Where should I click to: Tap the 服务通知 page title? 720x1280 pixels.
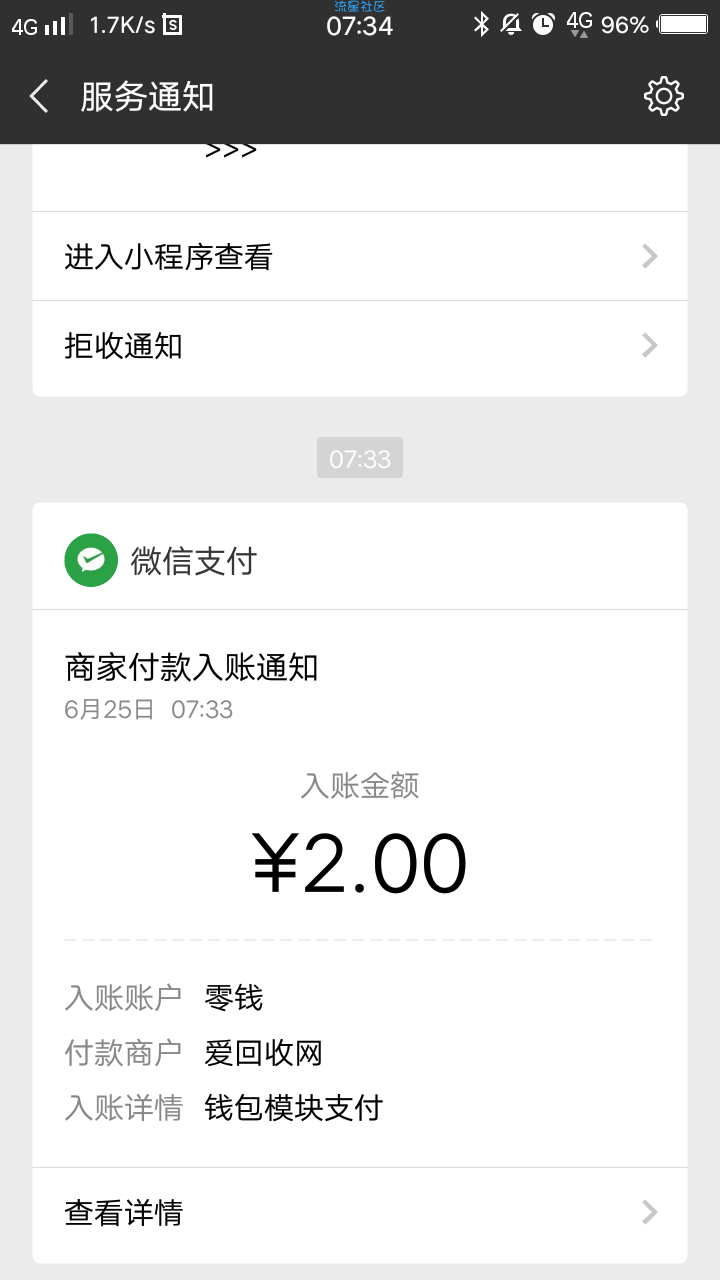(147, 97)
